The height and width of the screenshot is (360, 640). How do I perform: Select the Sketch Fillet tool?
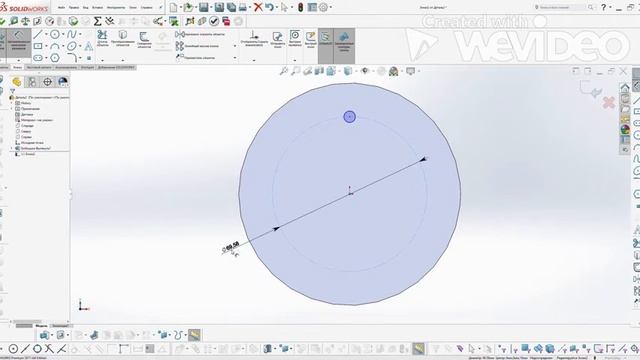click(x=72, y=57)
